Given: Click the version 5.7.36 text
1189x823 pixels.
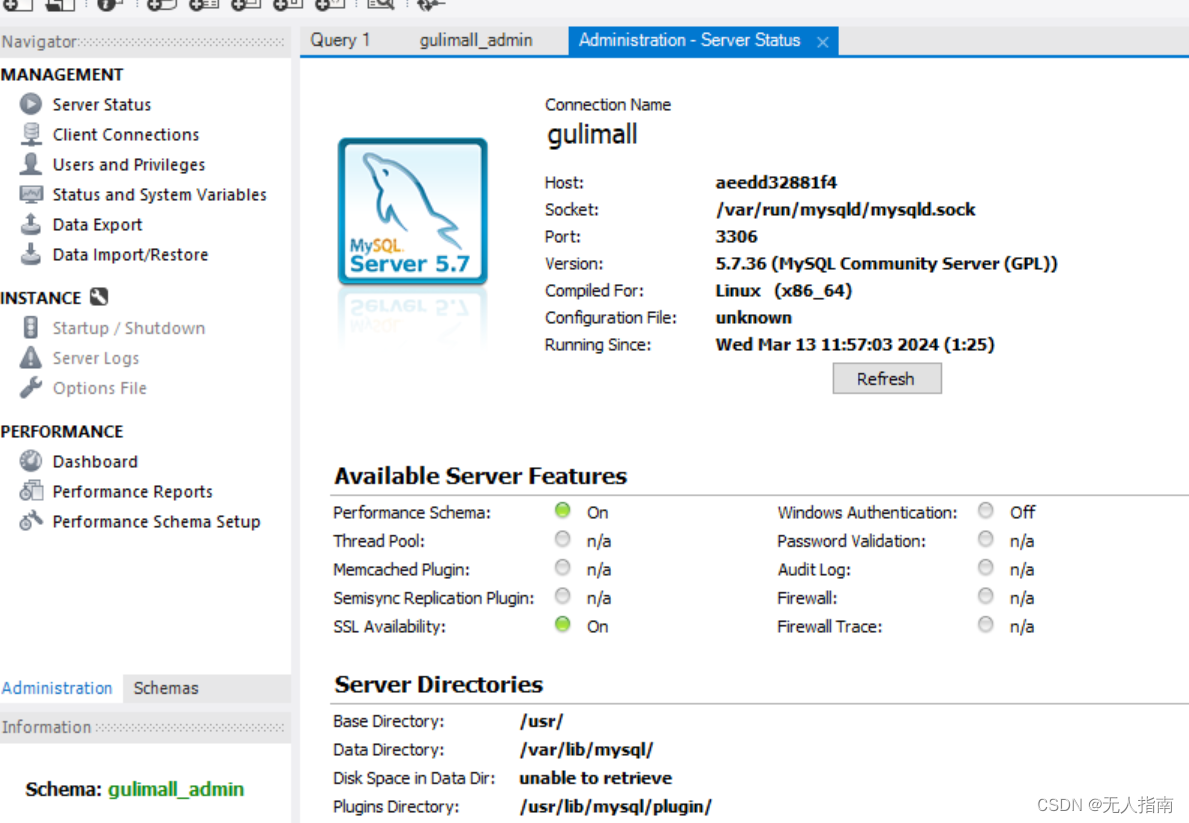Looking at the screenshot, I should [x=886, y=264].
